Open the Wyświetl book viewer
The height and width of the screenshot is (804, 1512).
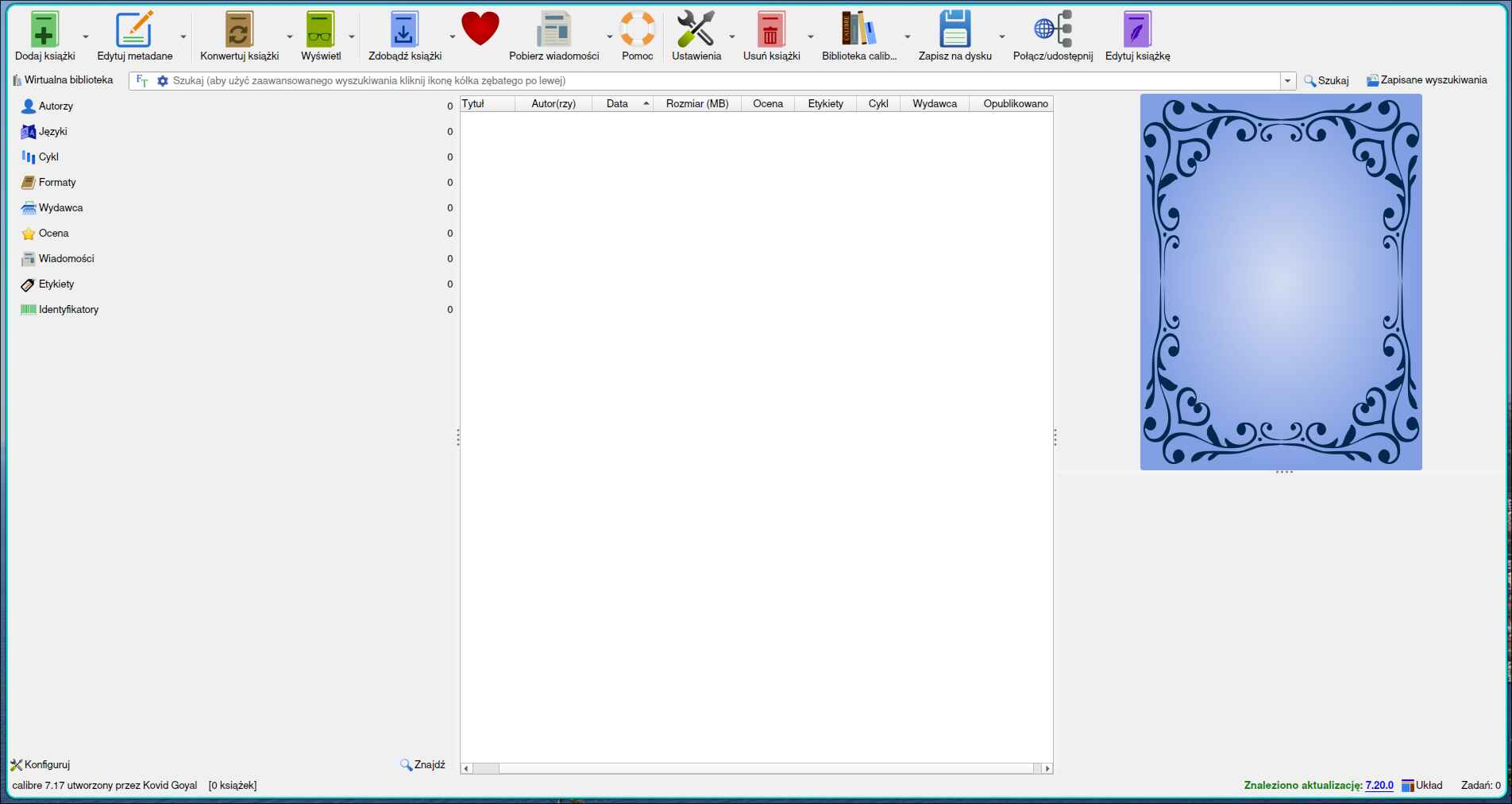tap(320, 30)
